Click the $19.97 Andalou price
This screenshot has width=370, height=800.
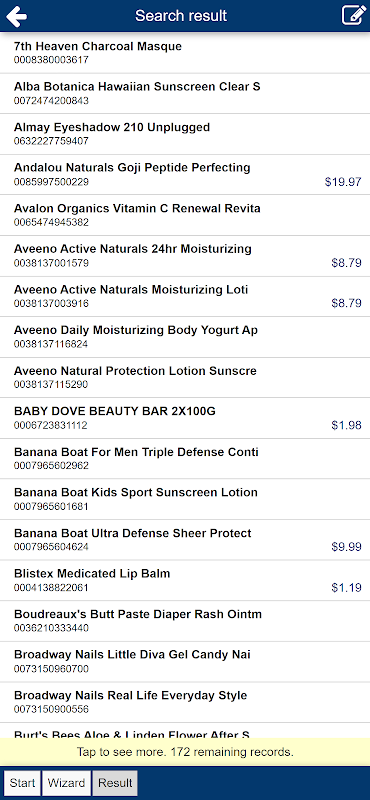pyautogui.click(x=343, y=182)
